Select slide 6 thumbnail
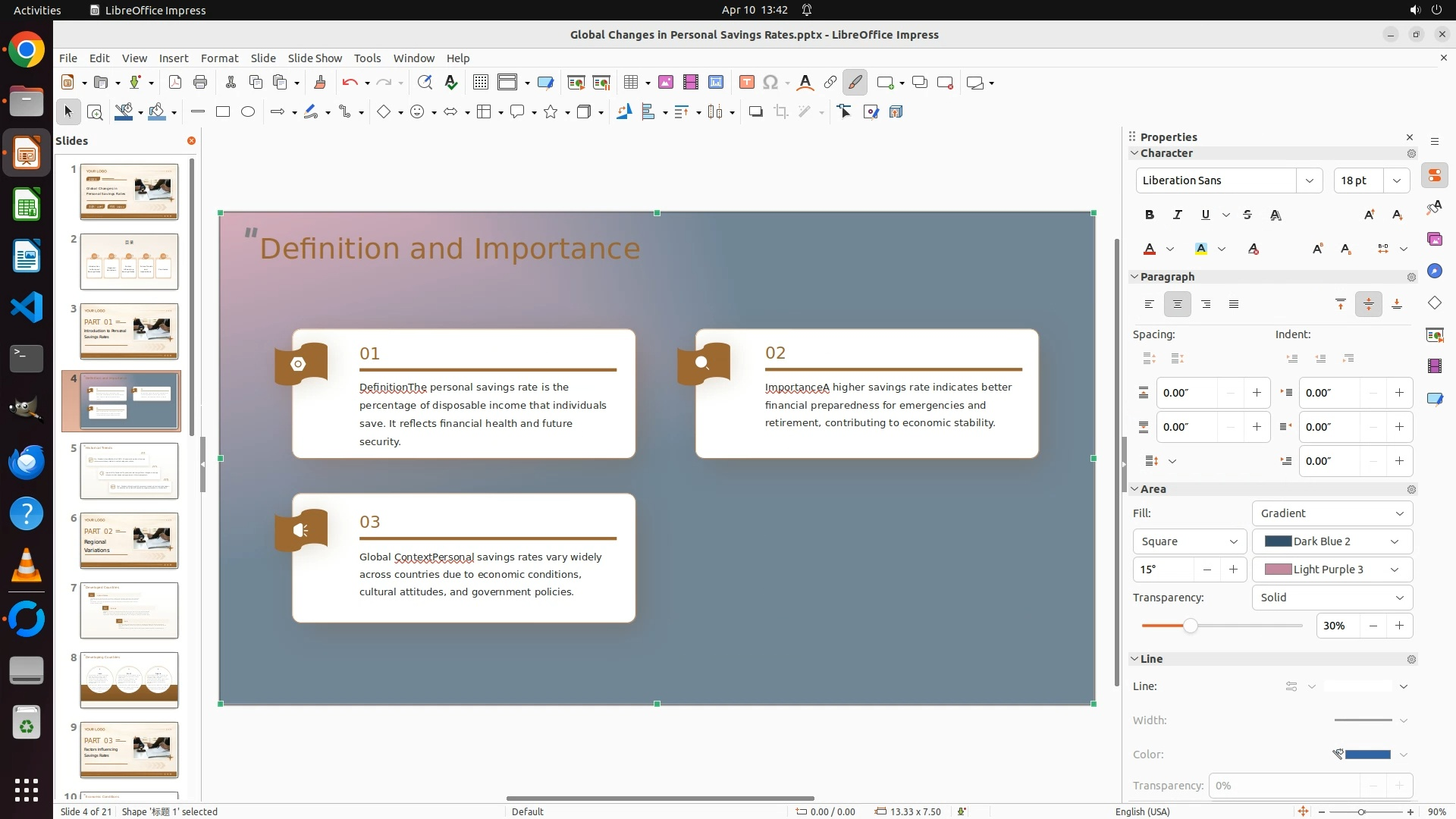 click(129, 541)
